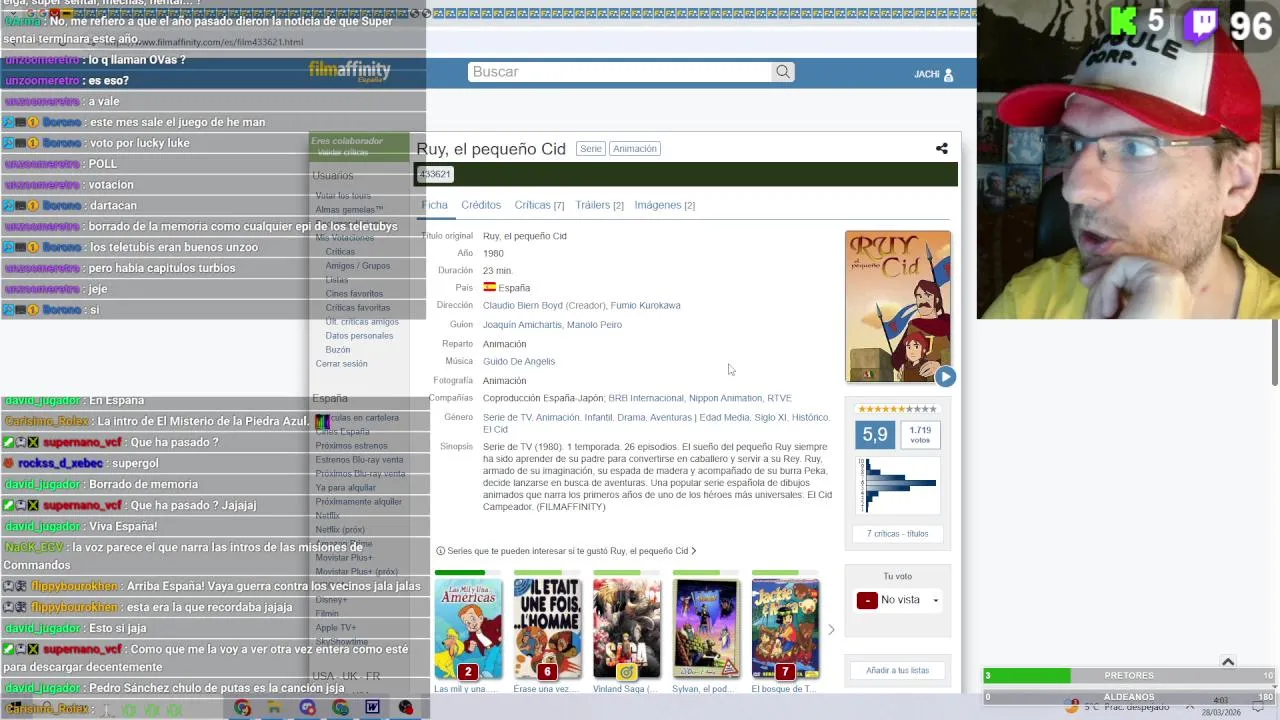Switch to the Ficha tab

[434, 205]
